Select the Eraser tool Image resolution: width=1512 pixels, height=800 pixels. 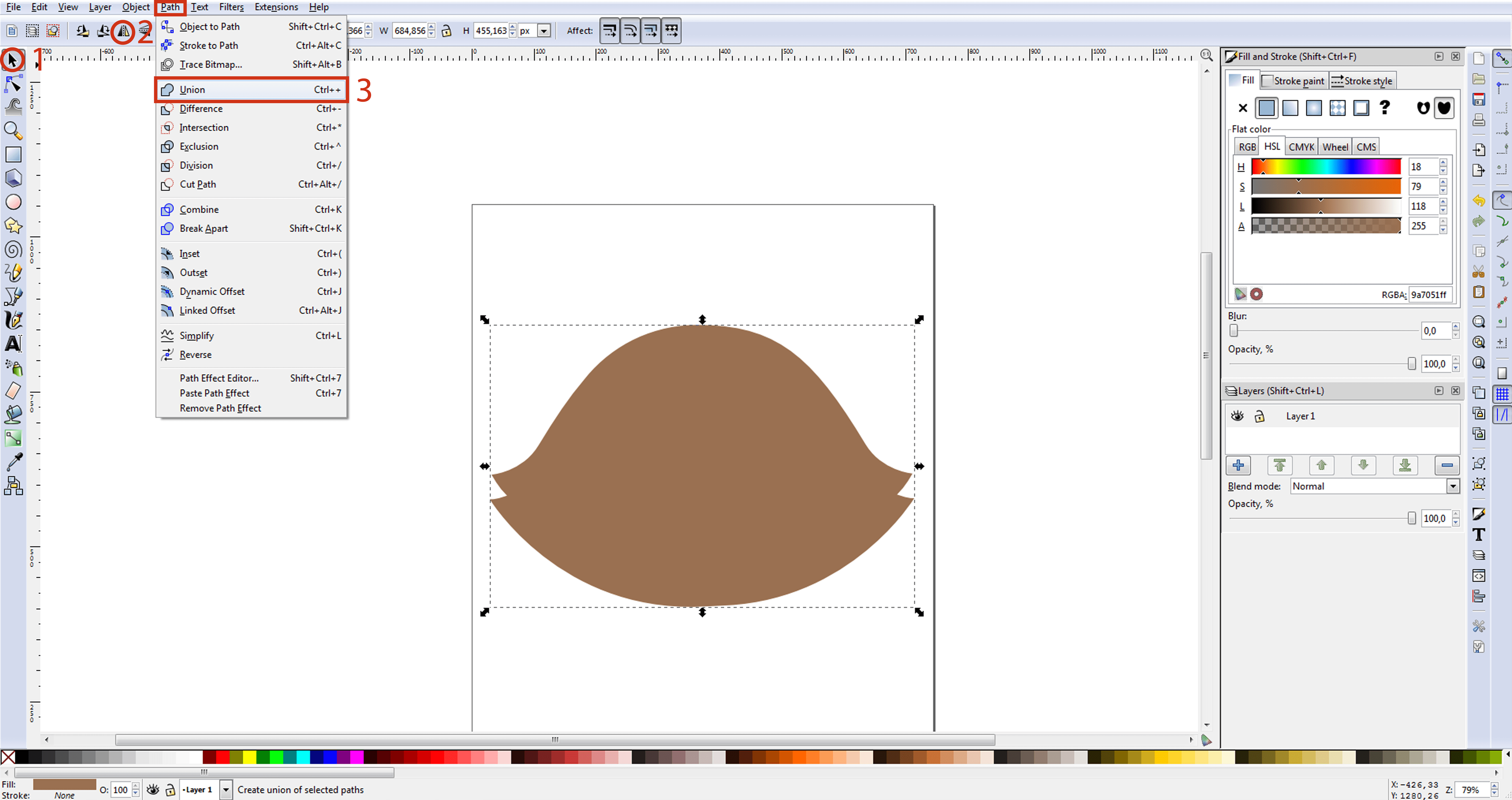click(x=13, y=391)
